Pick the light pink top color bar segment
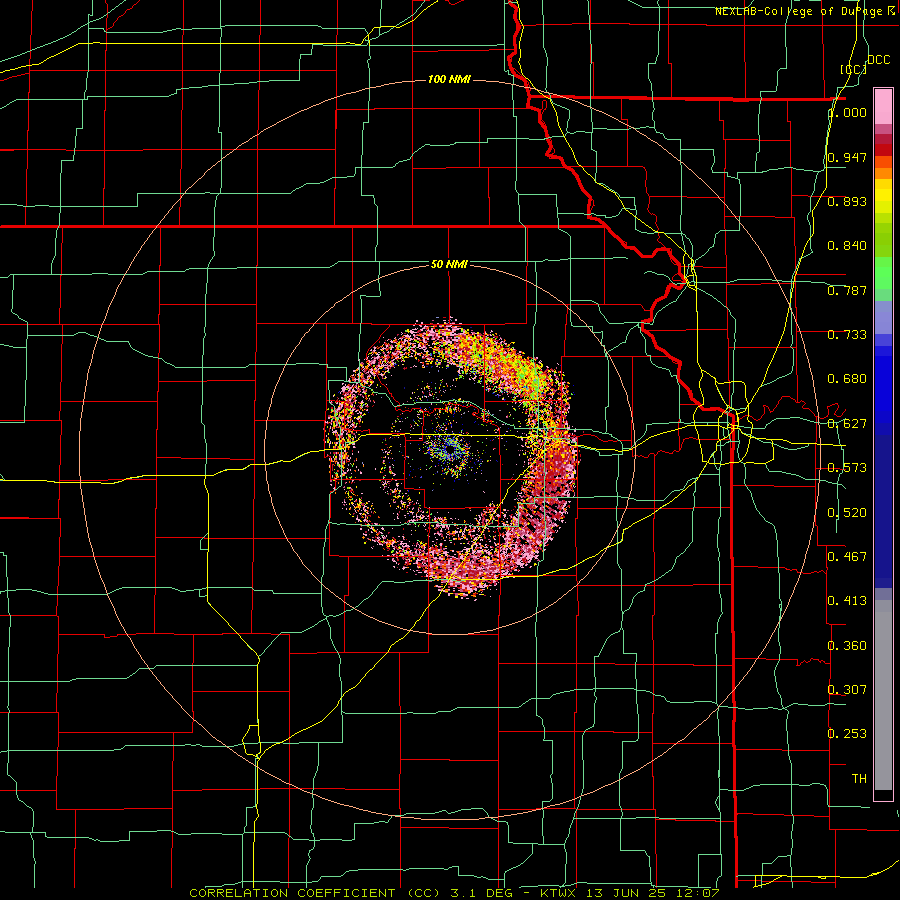 pyautogui.click(x=883, y=106)
